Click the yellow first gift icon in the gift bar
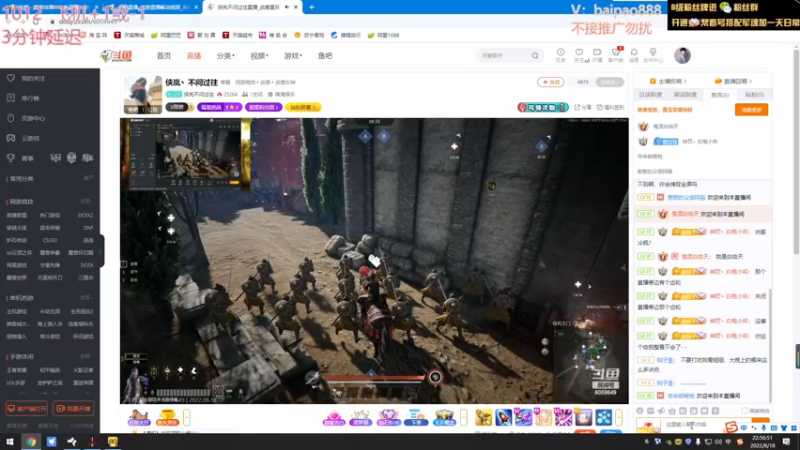Image resolution: width=800 pixels, height=450 pixels. [483, 417]
